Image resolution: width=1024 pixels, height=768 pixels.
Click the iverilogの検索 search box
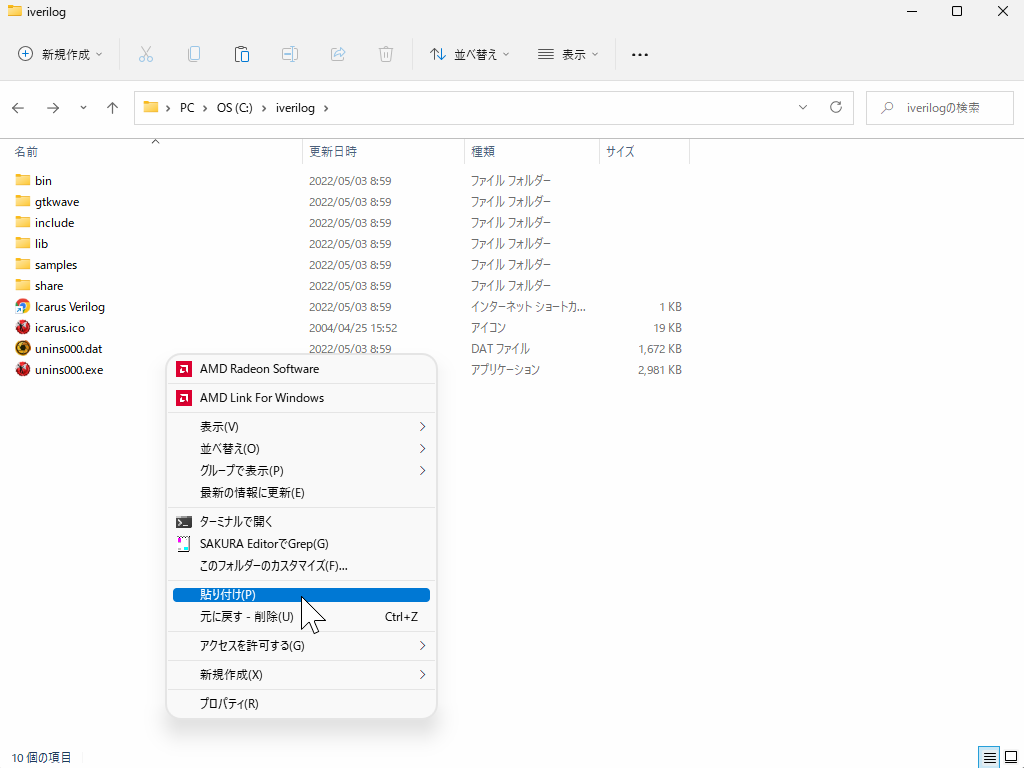click(x=940, y=108)
